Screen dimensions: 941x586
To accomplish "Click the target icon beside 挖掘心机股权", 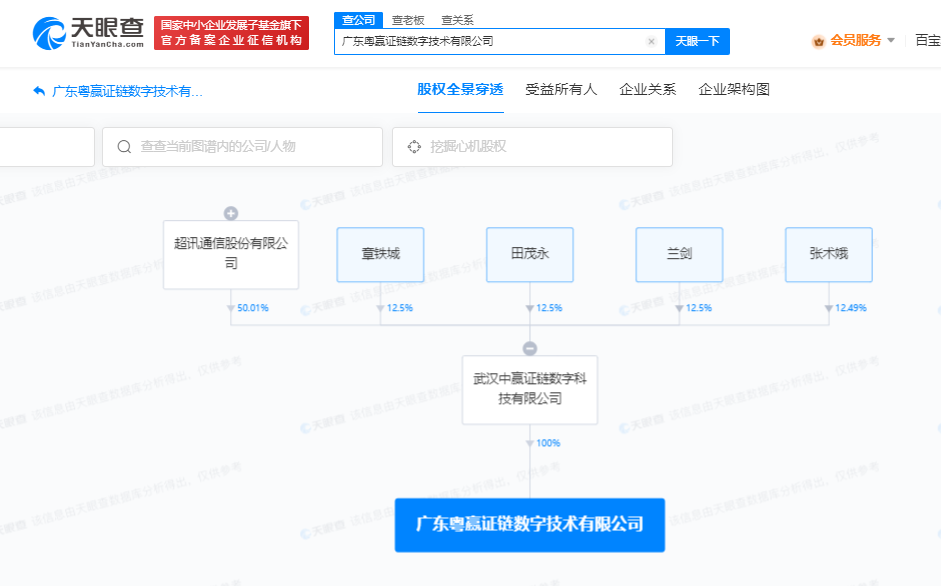I will (414, 146).
